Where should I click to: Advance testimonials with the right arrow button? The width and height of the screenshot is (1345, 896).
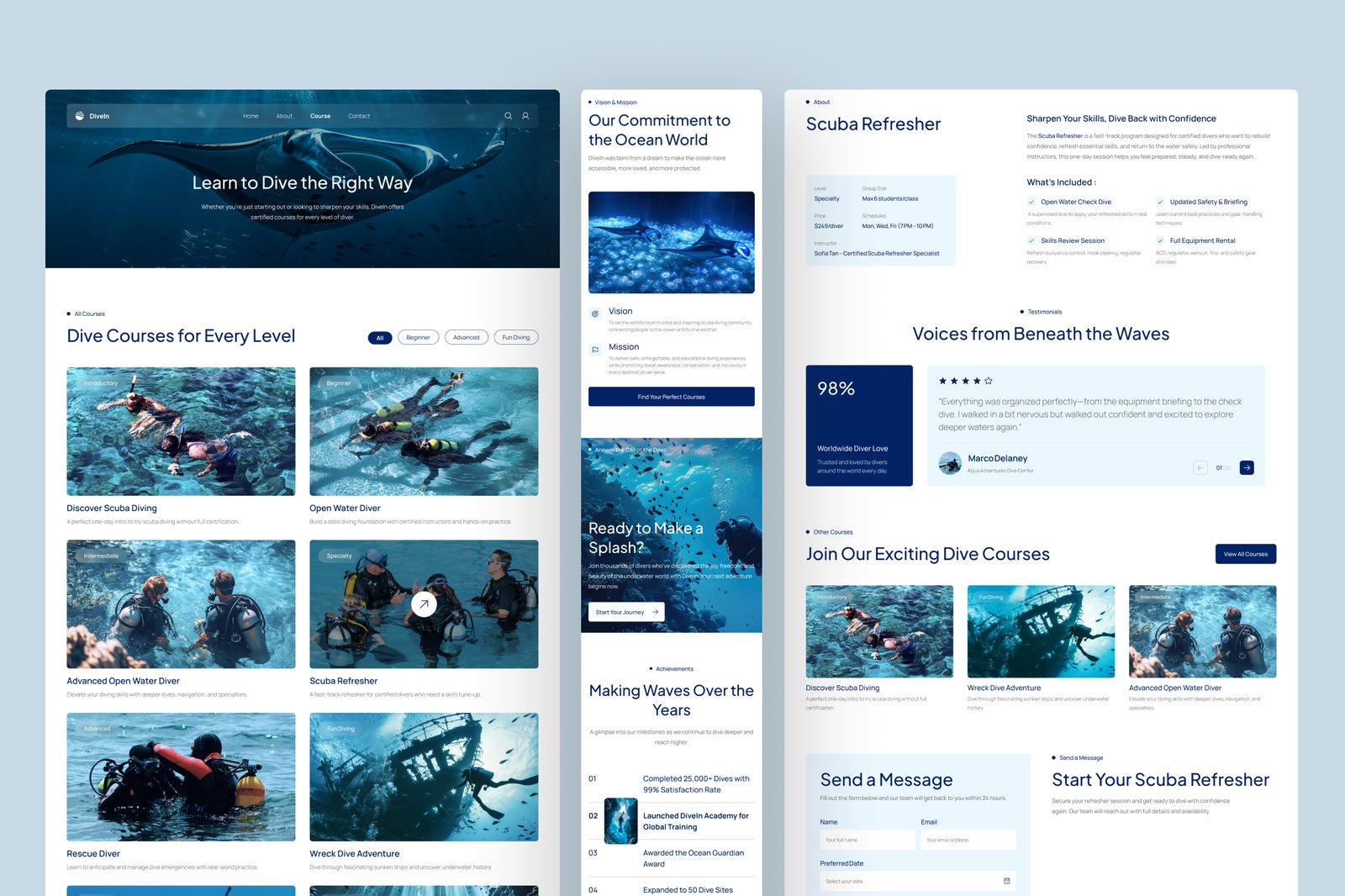pos(1247,466)
